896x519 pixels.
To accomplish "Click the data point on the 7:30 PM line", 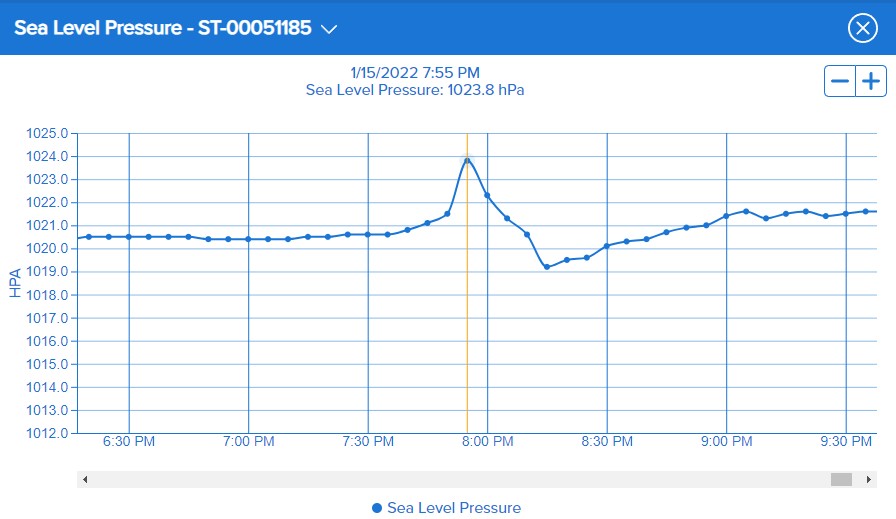I will coord(368,234).
